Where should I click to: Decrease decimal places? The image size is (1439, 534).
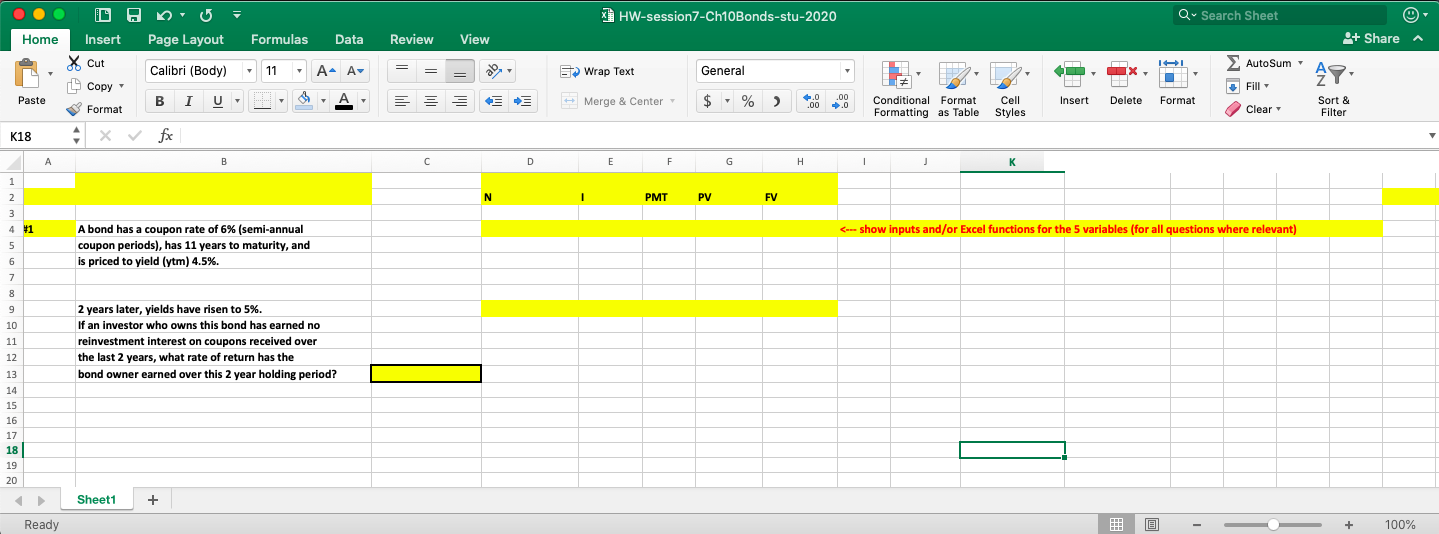[842, 101]
